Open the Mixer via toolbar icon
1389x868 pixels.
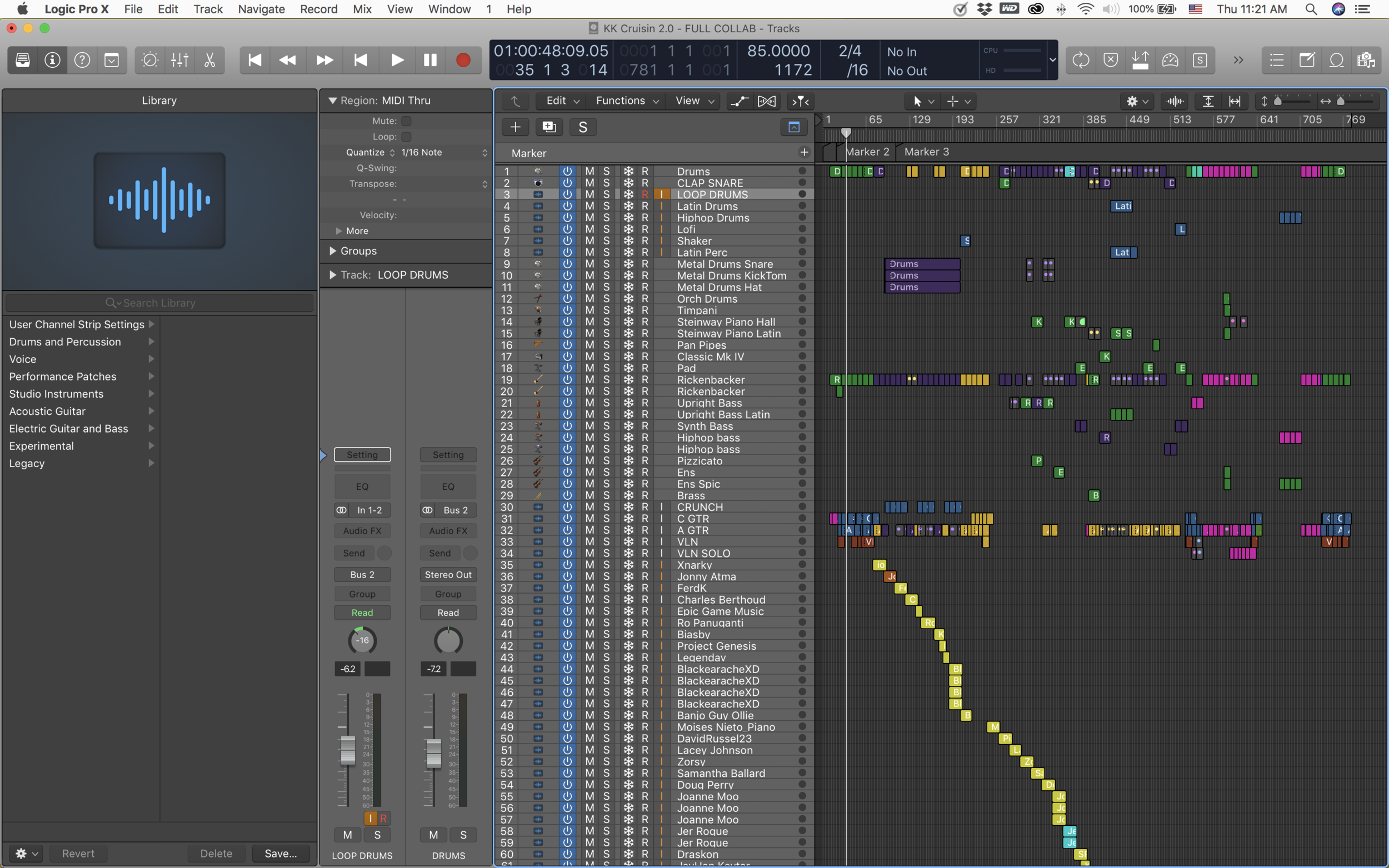click(x=179, y=61)
